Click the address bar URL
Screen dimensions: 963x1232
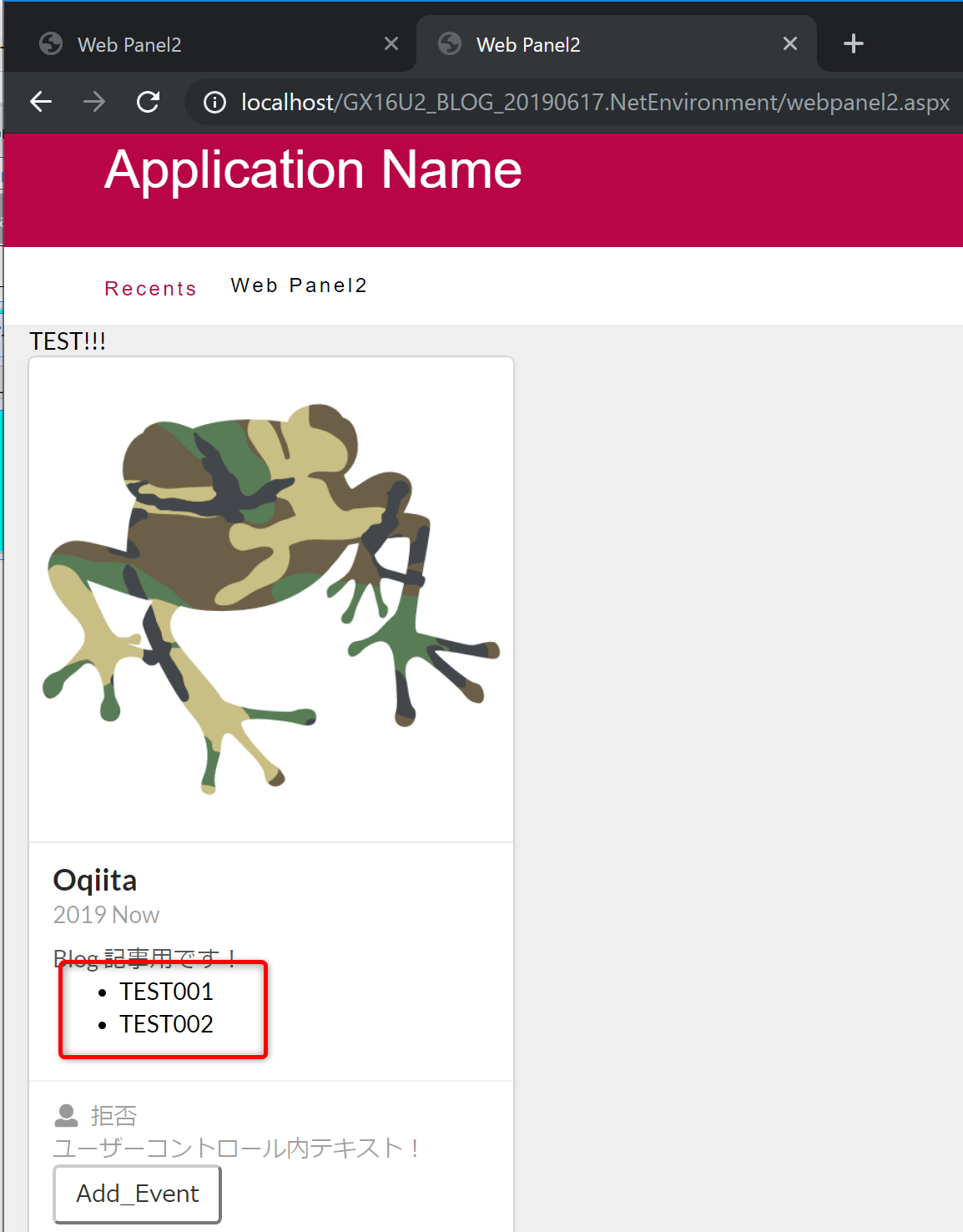[x=595, y=102]
